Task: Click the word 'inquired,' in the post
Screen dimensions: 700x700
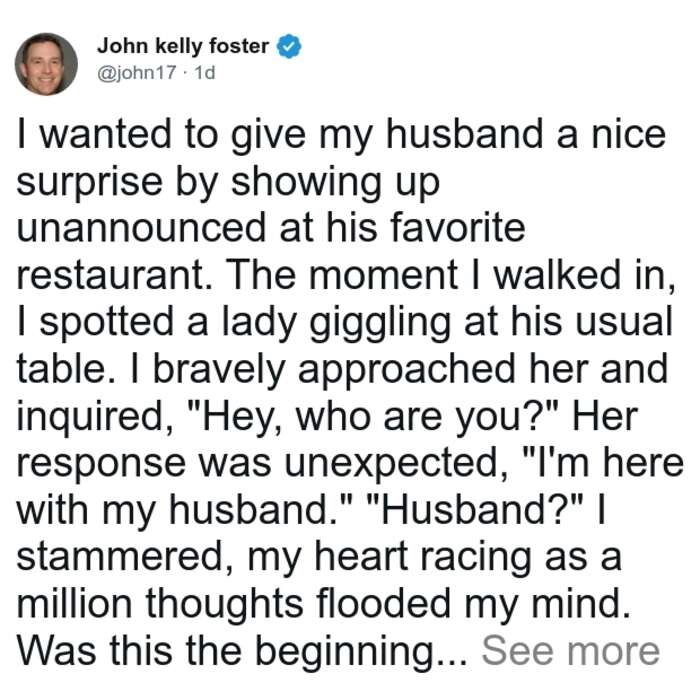Action: tap(95, 418)
